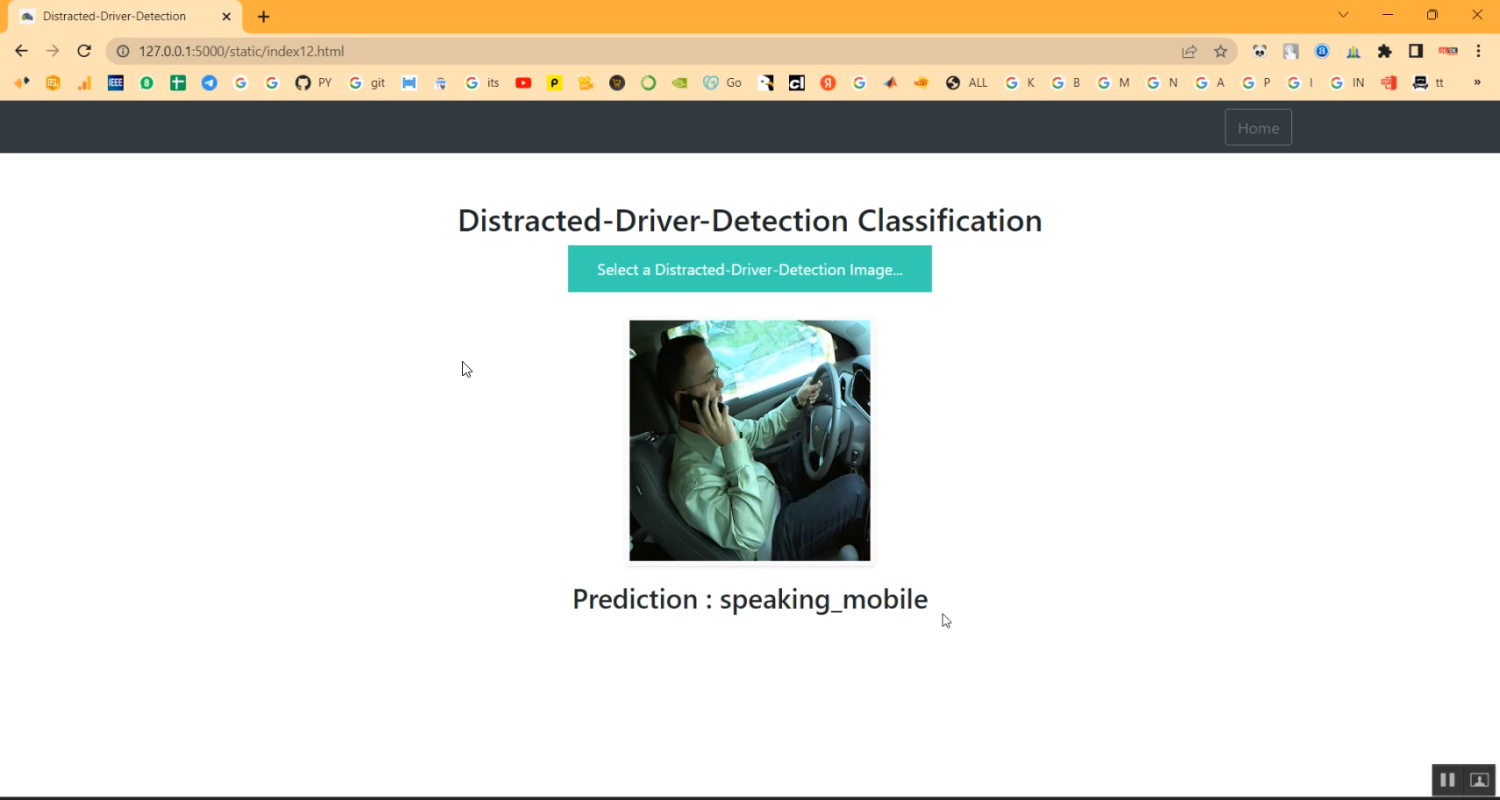
Task: Open the tab search dropdown arrow
Action: (x=1343, y=15)
